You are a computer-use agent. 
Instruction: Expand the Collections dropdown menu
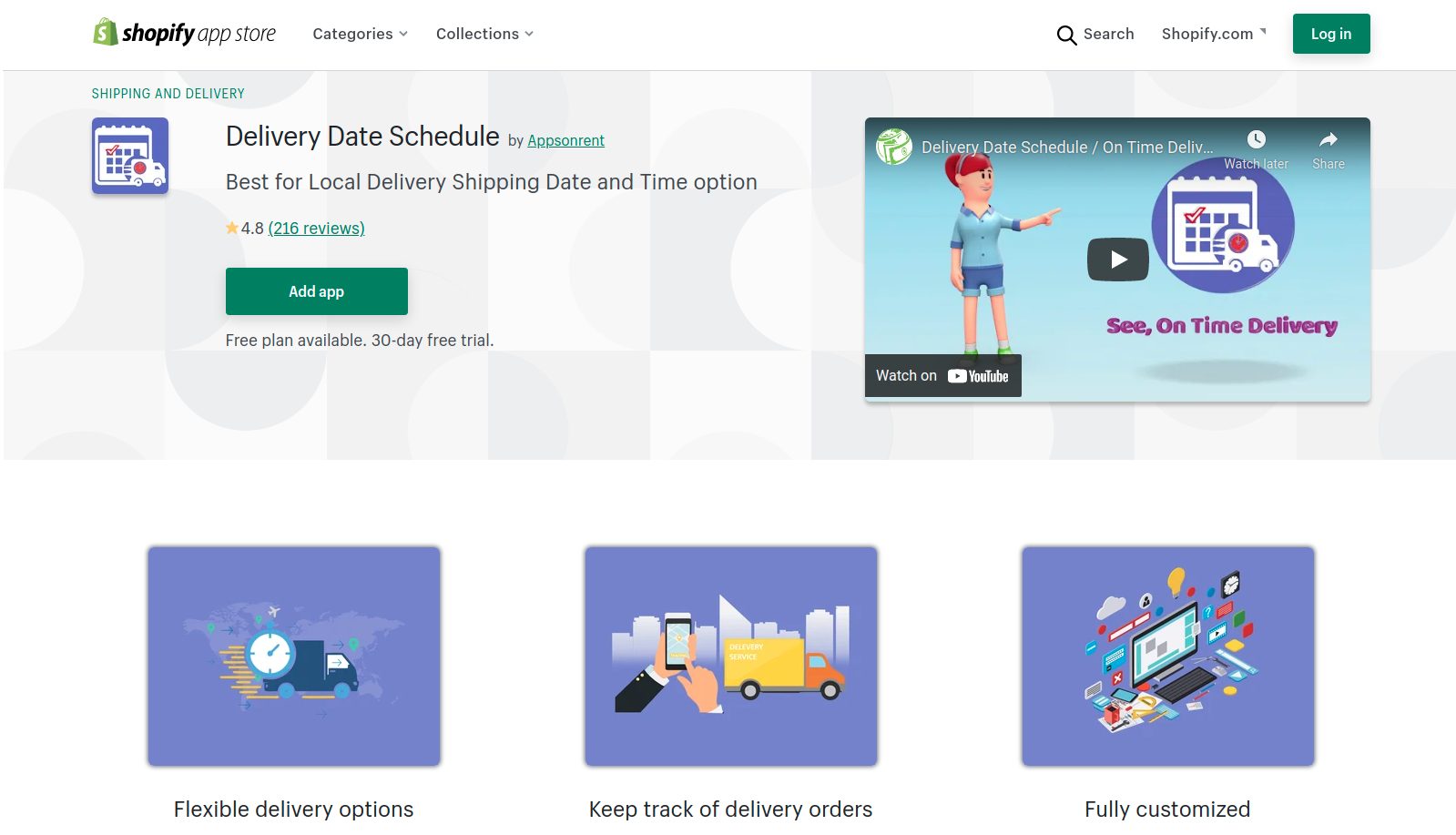pyautogui.click(x=484, y=34)
